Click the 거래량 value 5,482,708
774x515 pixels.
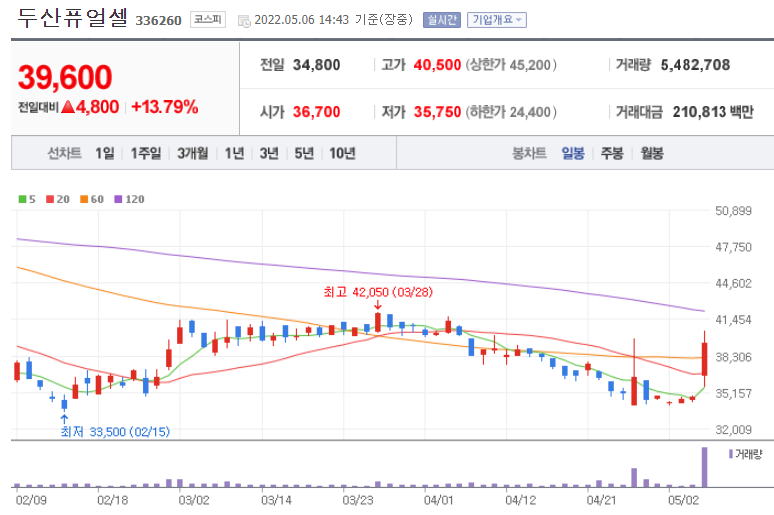695,65
